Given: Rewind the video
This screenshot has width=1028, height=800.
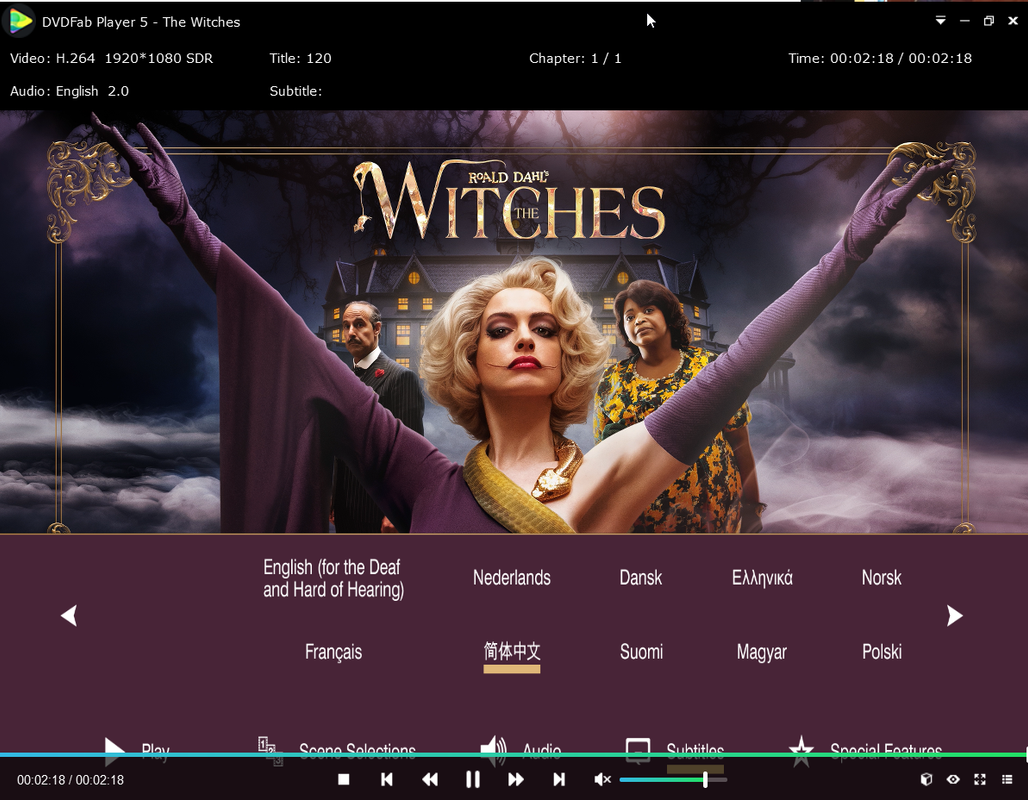Looking at the screenshot, I should pyautogui.click(x=430, y=779).
